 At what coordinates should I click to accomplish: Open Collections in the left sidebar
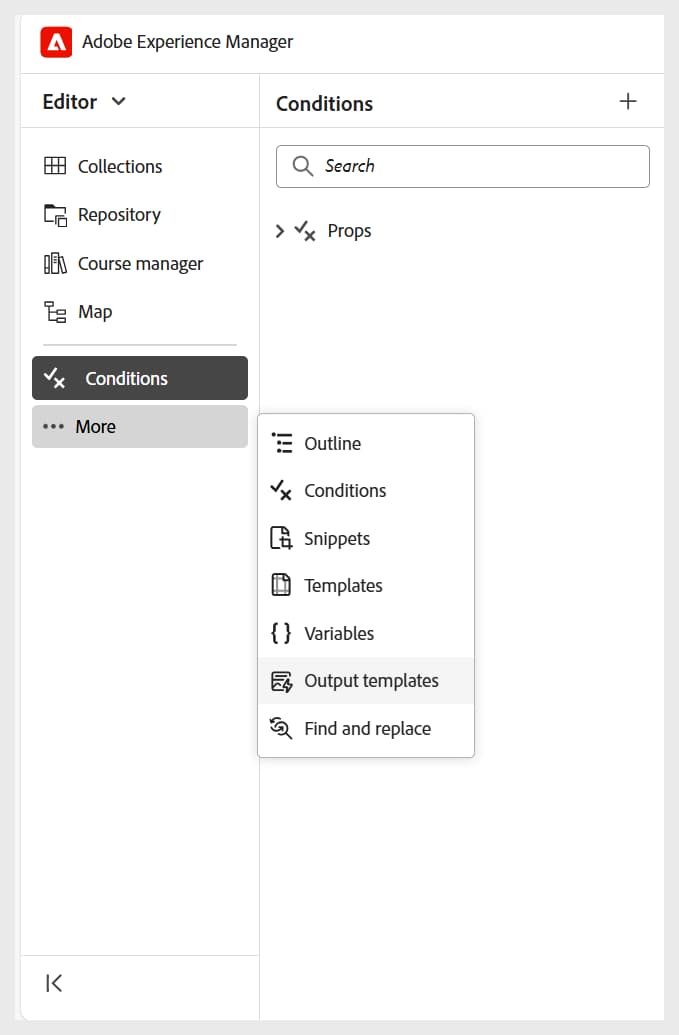[x=119, y=166]
